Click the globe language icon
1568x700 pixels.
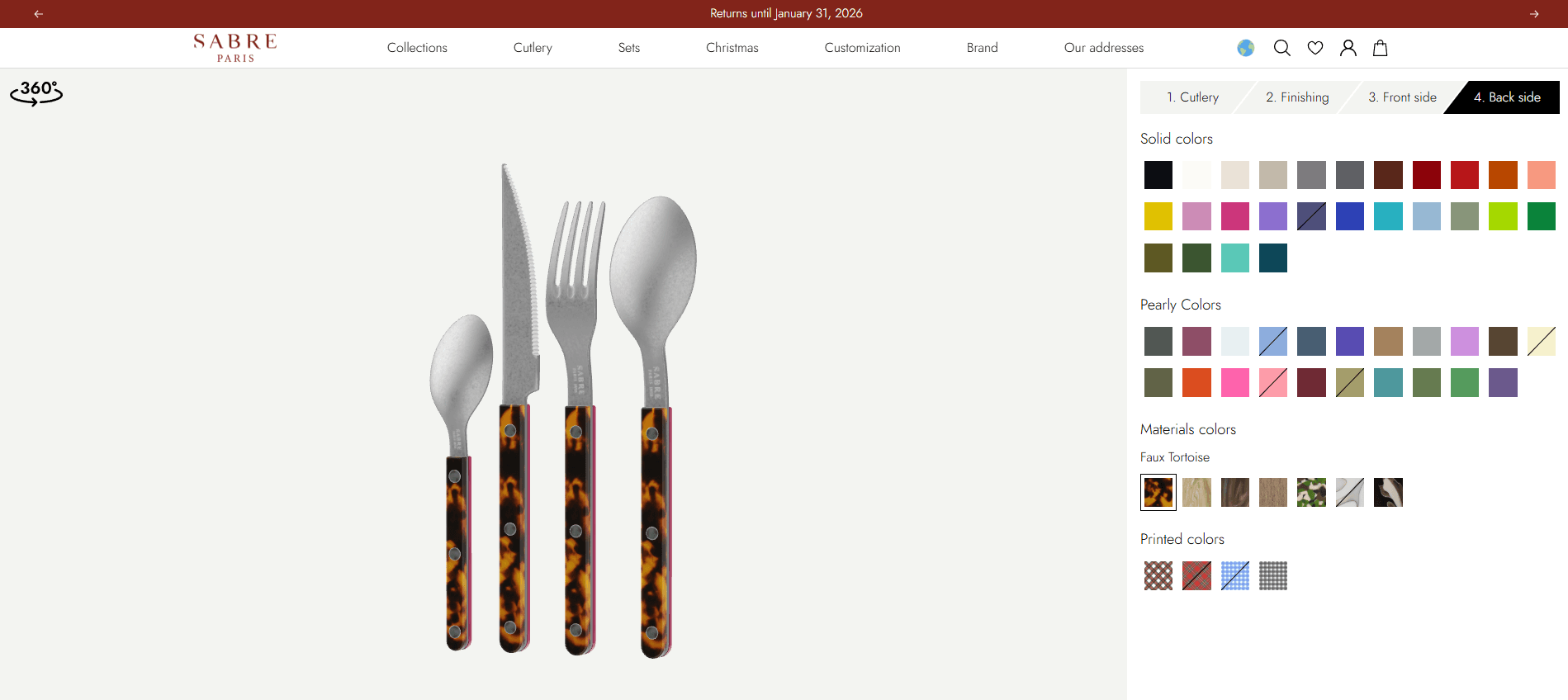1245,48
